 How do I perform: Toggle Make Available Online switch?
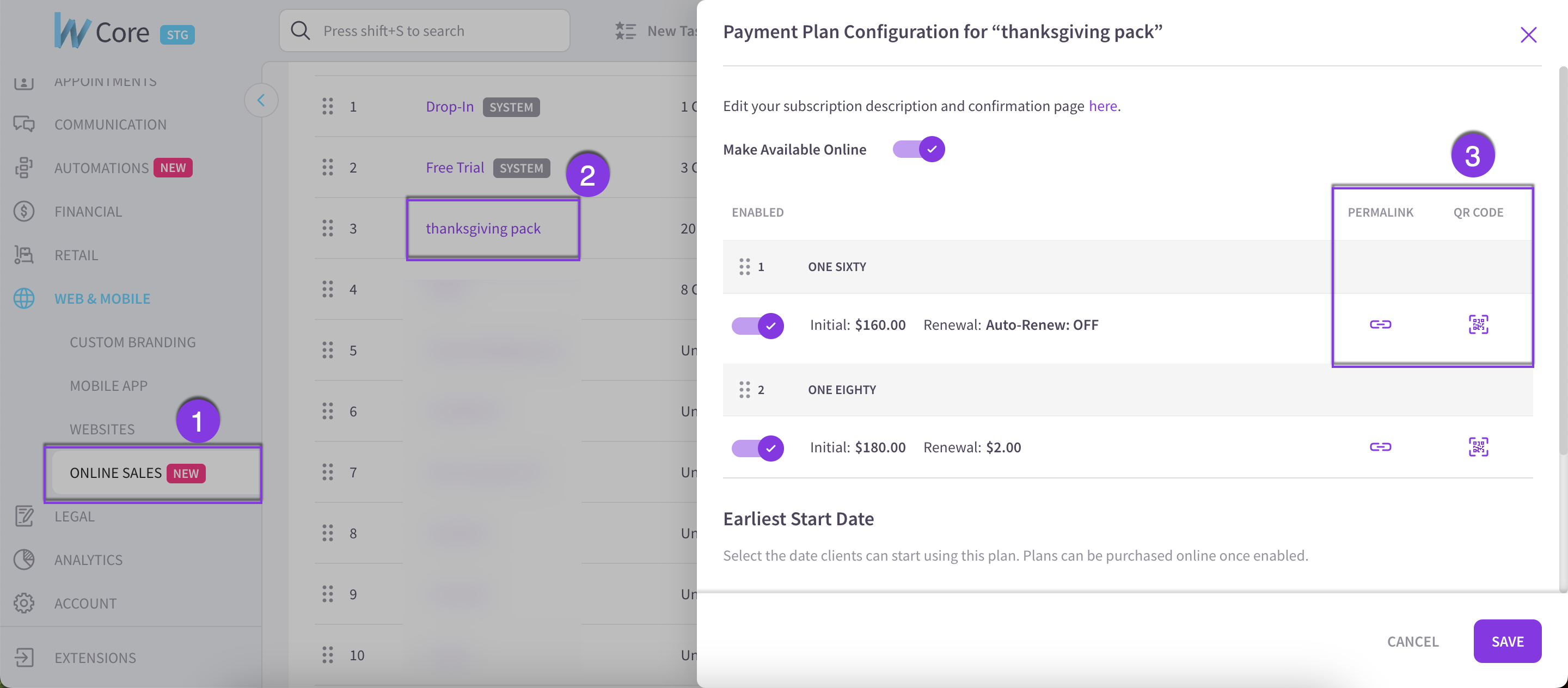[x=918, y=149]
